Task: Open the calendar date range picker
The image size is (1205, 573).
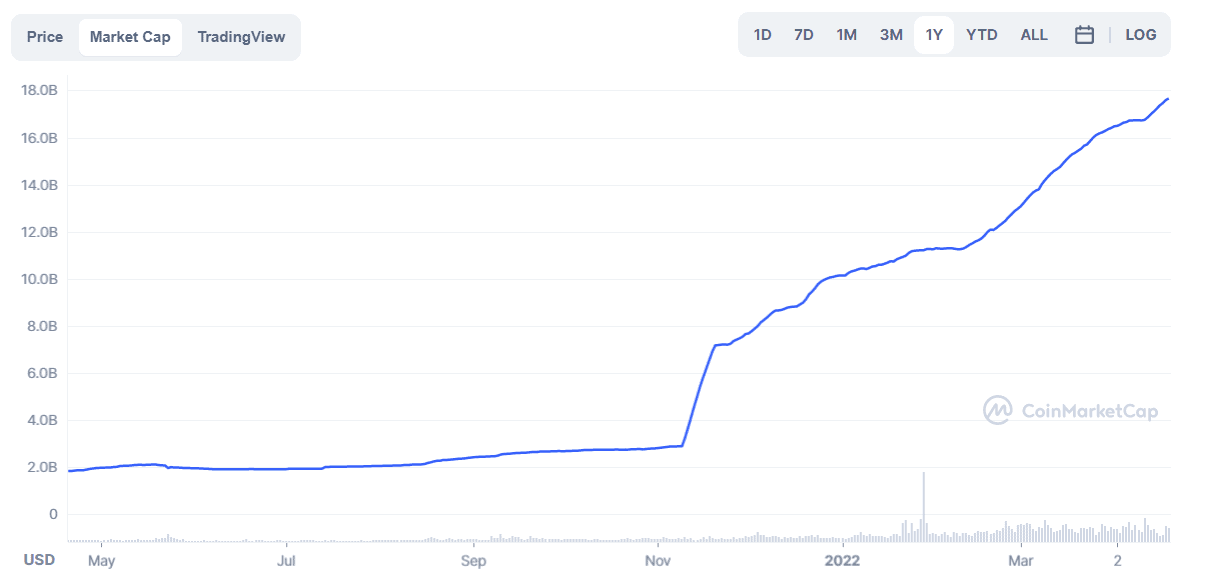Action: [1084, 35]
